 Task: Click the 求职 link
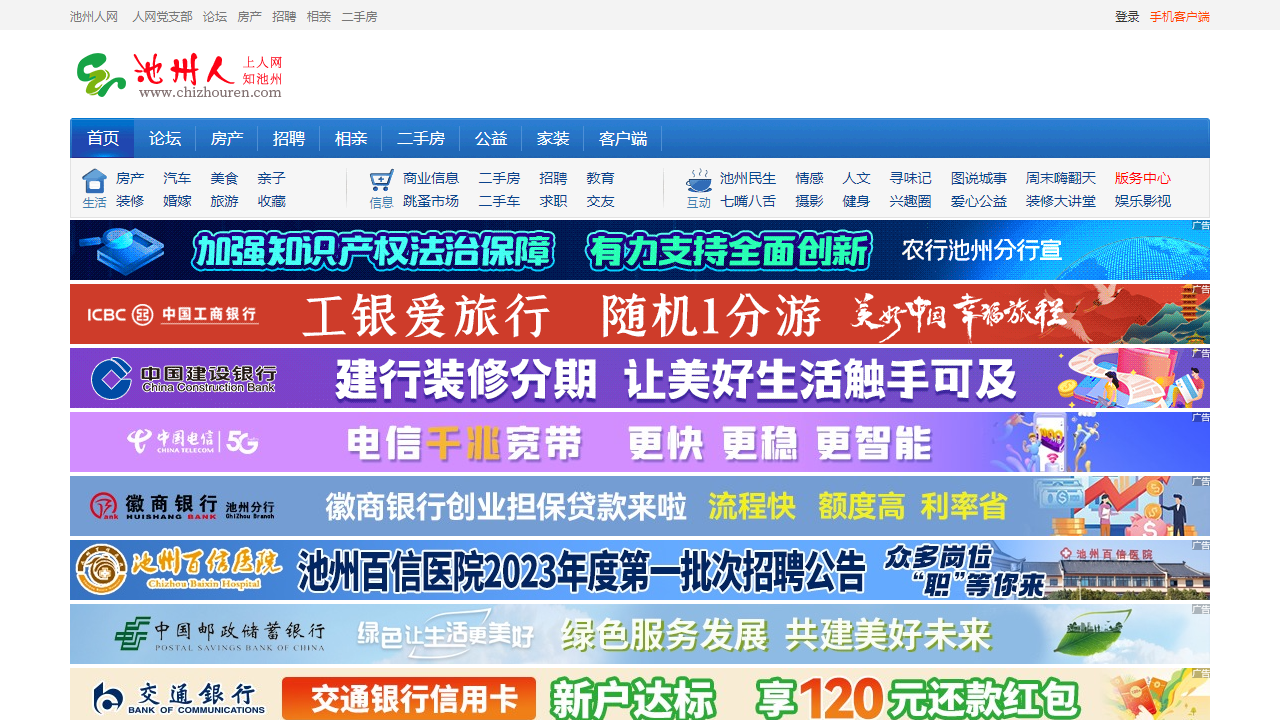click(553, 201)
